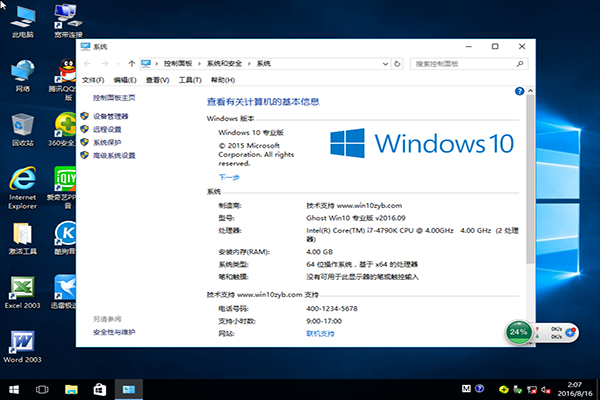600x400 pixels.
Task: Open the Windows Store taskbar icon
Action: point(99,388)
